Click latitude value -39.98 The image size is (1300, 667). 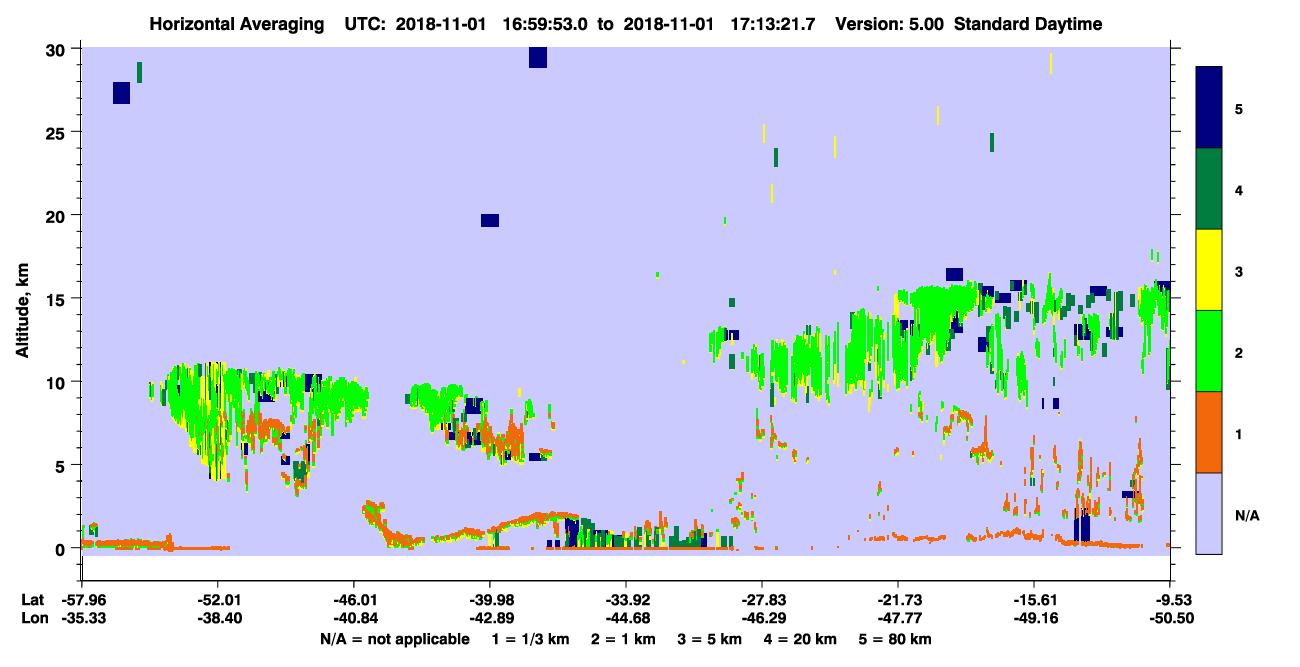(490, 600)
